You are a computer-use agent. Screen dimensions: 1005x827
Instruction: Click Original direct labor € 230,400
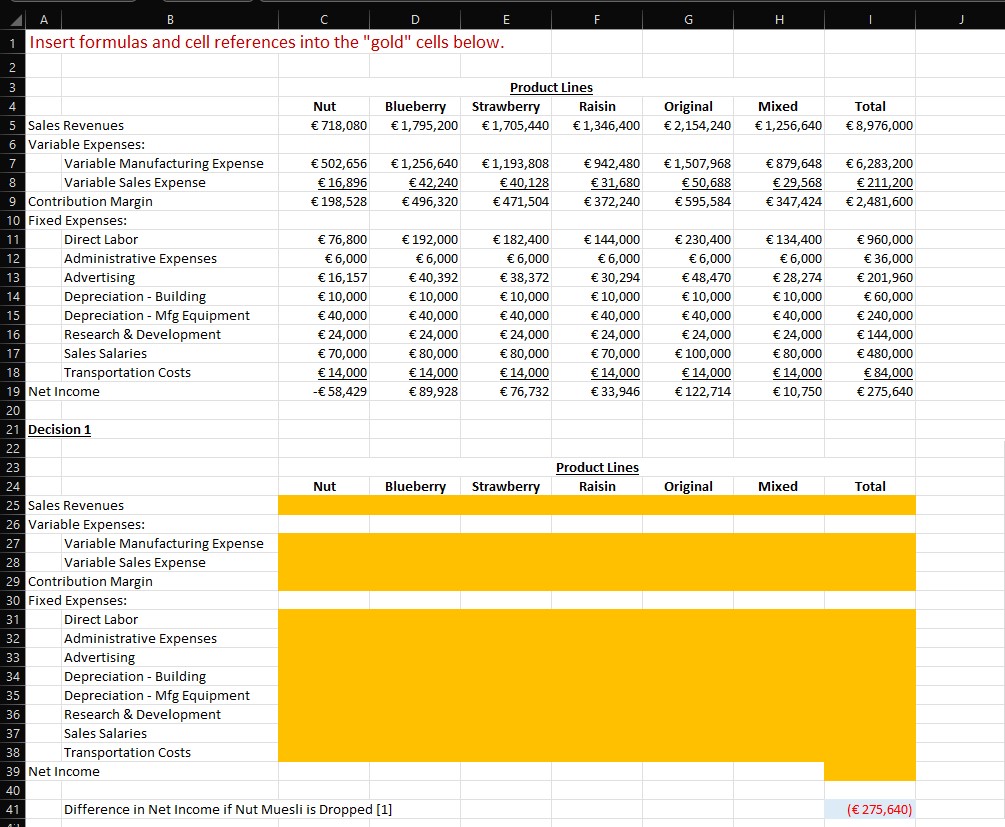point(702,240)
